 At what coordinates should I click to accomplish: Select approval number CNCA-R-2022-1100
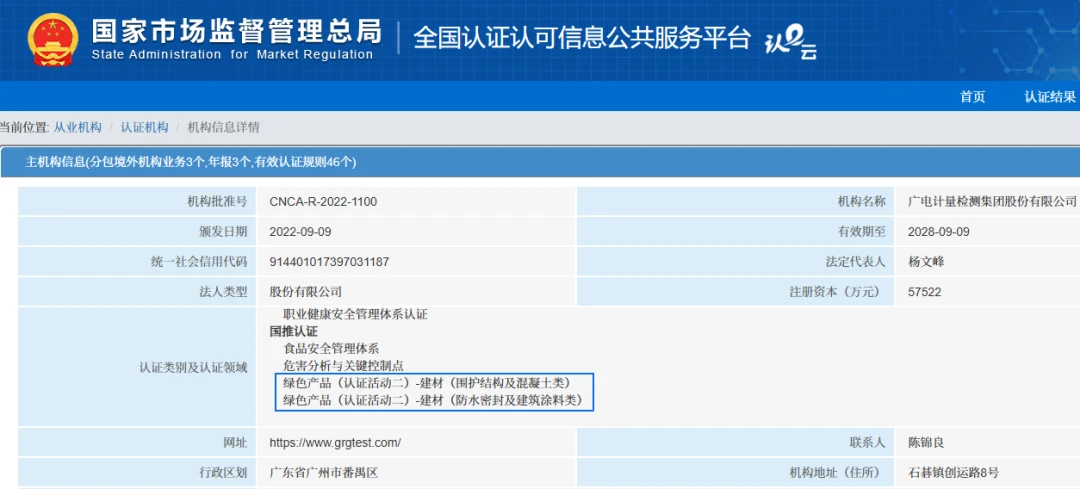(x=324, y=202)
